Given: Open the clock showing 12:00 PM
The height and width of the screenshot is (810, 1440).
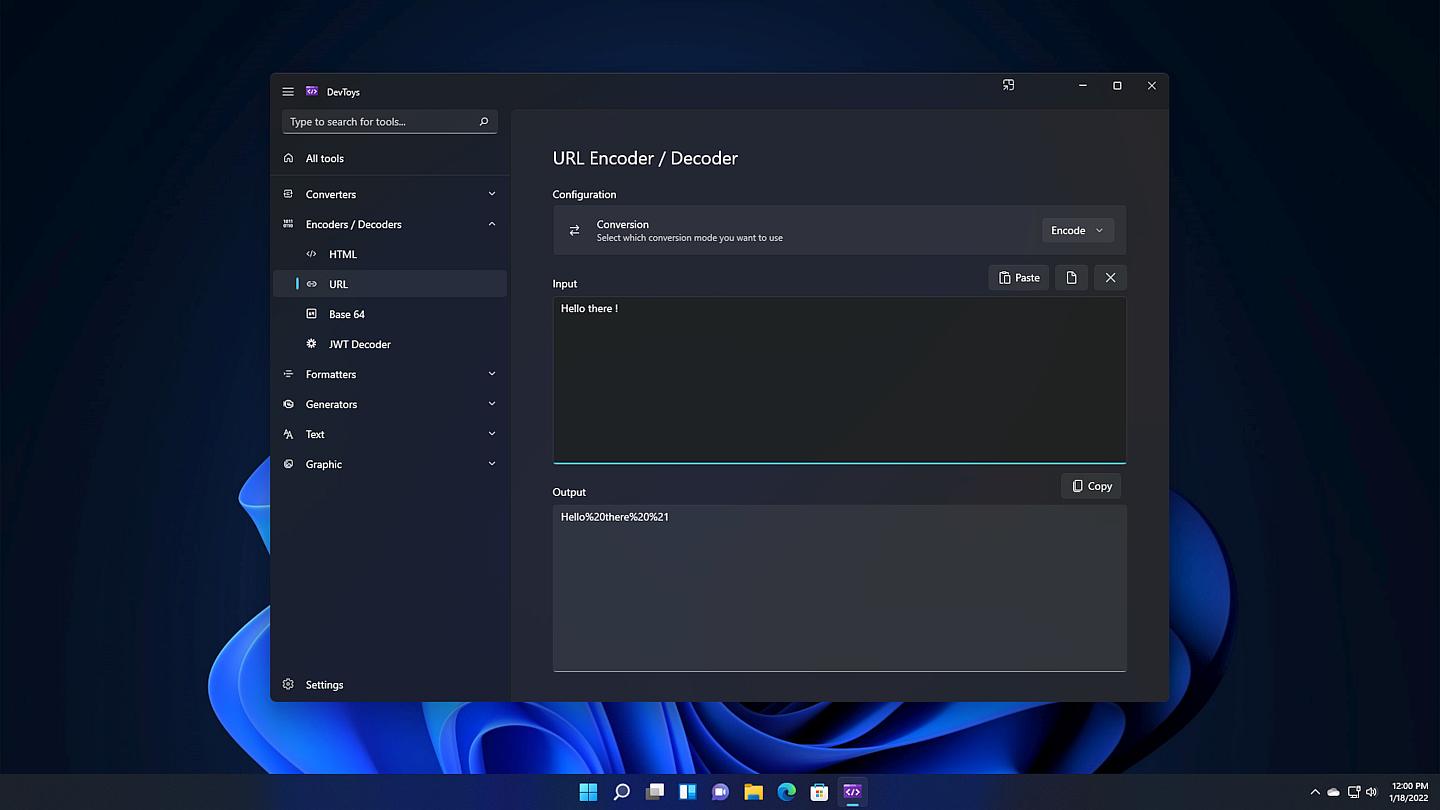Looking at the screenshot, I should [1409, 792].
